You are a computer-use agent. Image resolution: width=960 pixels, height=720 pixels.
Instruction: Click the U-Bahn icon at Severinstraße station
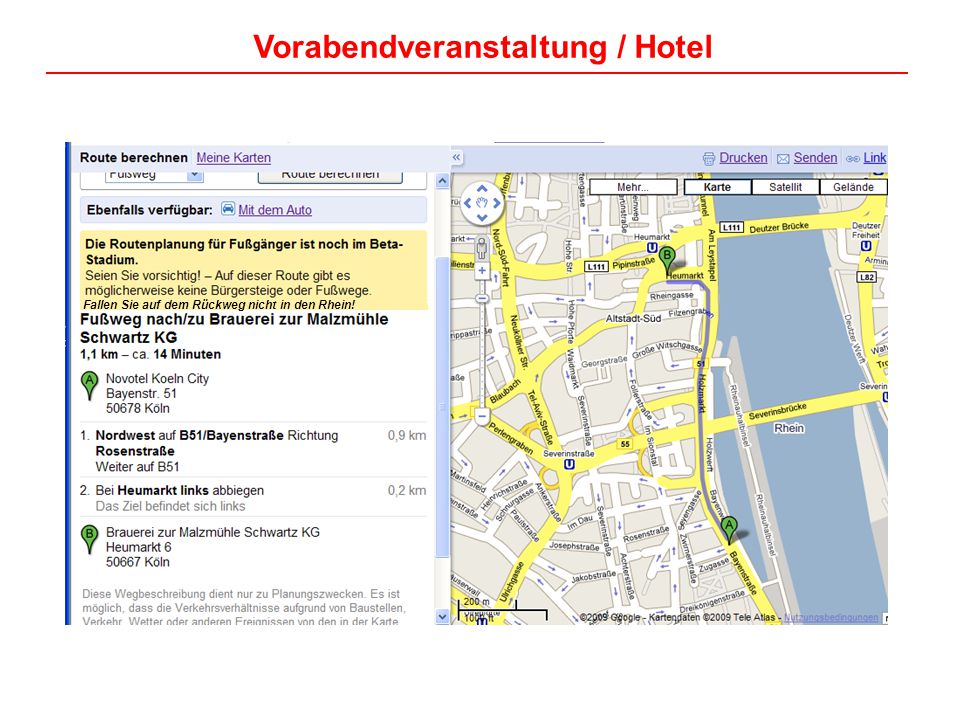(569, 465)
